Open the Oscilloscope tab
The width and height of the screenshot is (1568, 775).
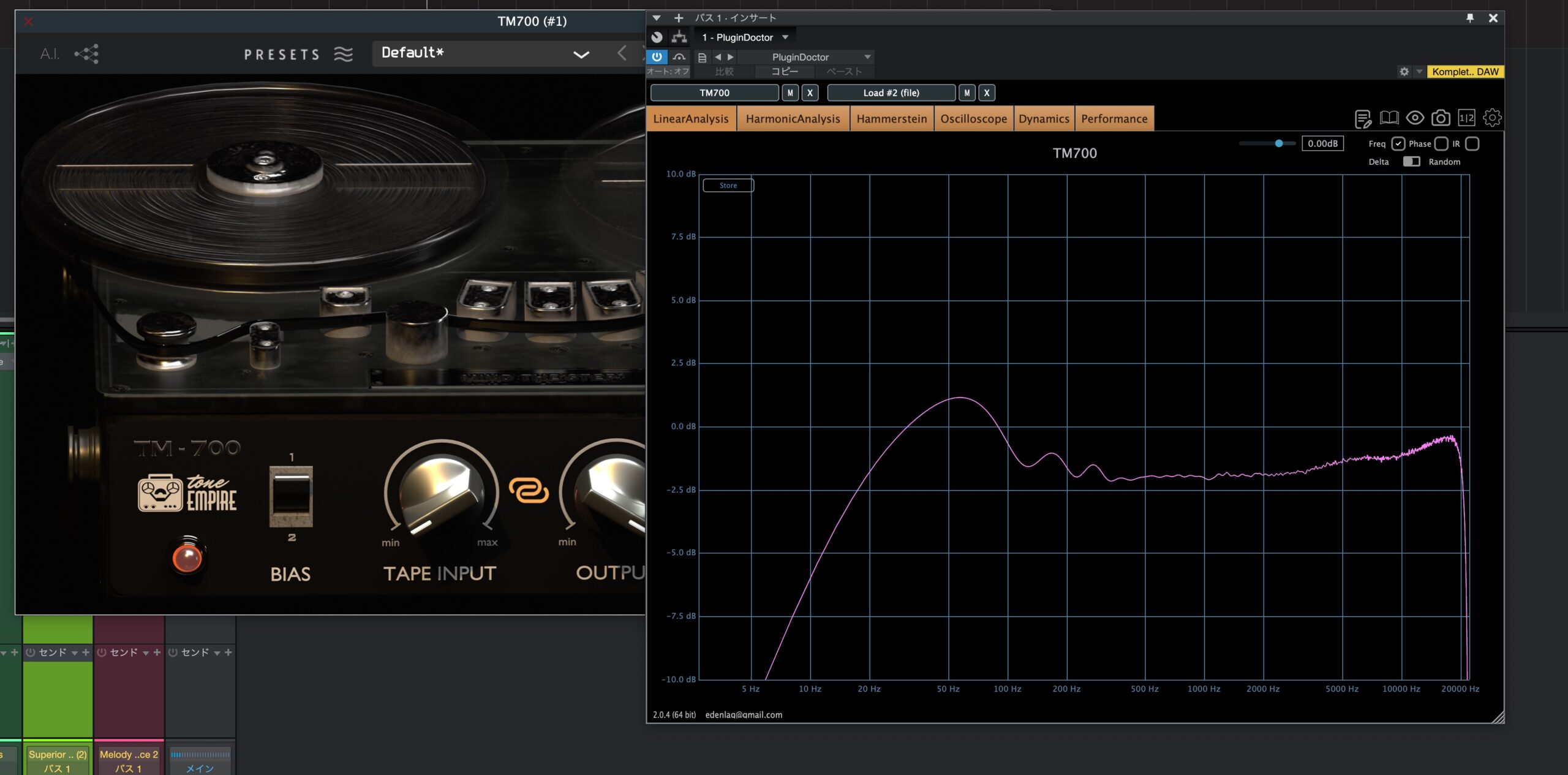coord(973,119)
